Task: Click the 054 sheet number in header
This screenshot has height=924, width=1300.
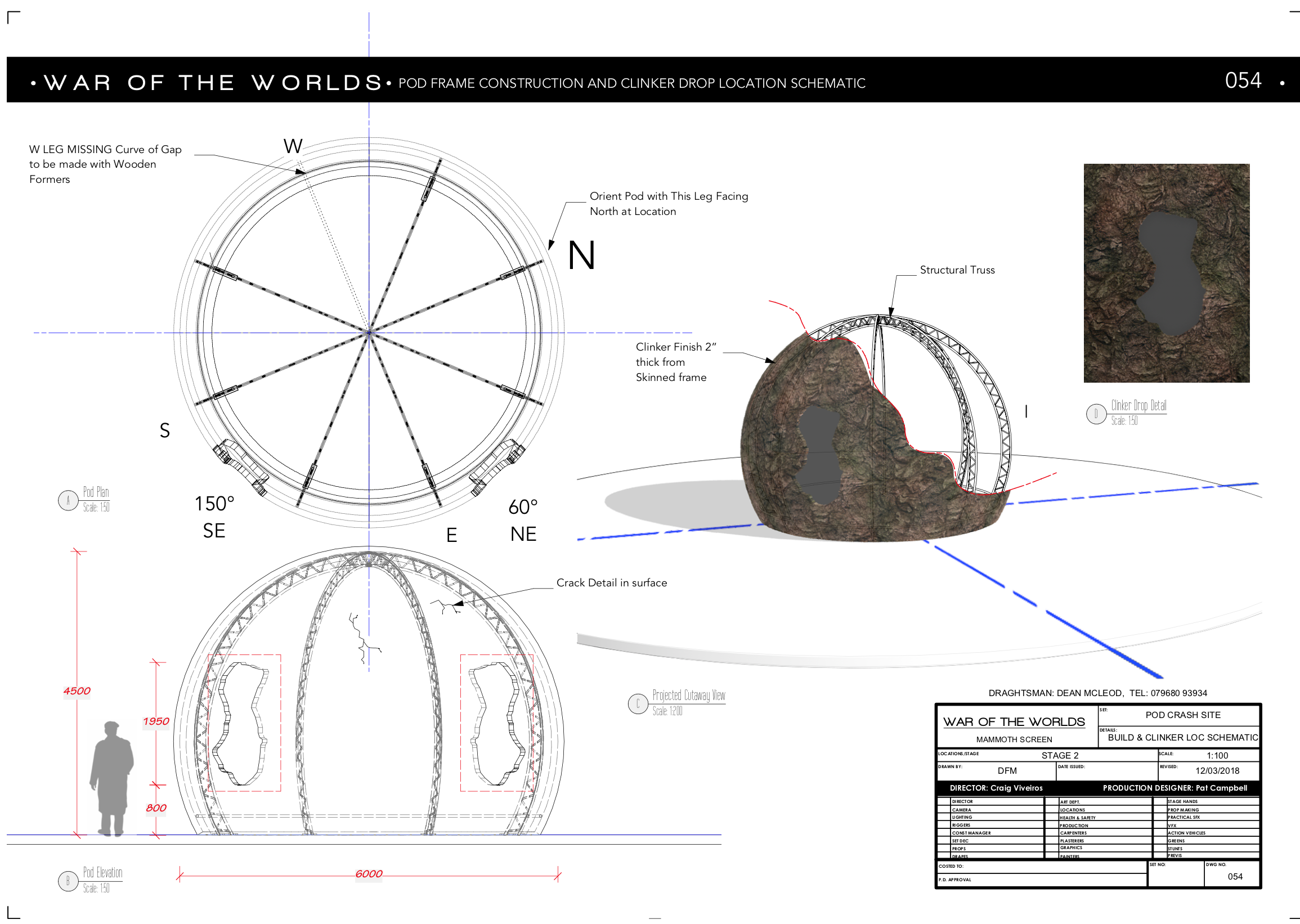Action: pyautogui.click(x=1243, y=80)
